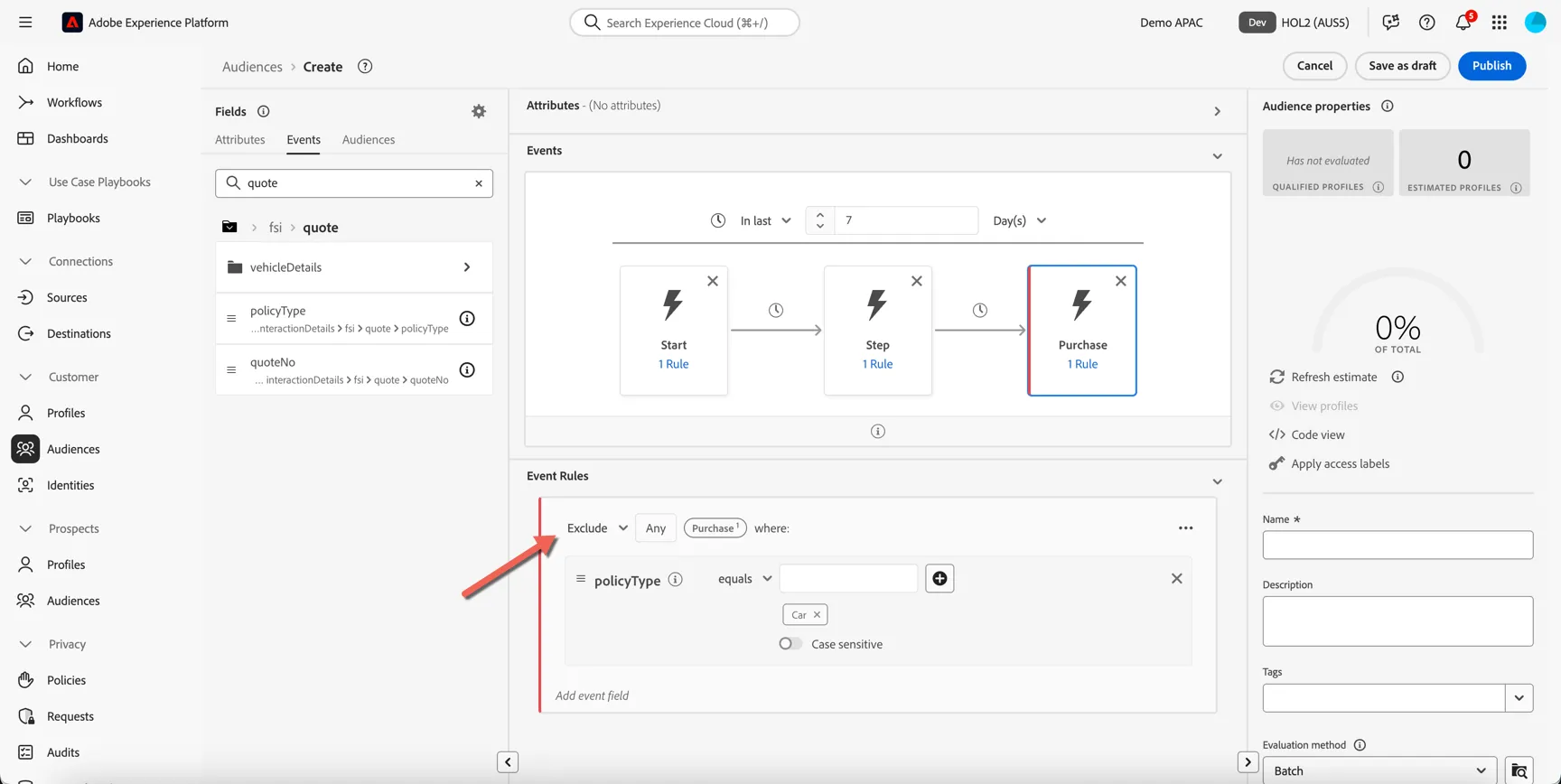
Task: Open the notifications bell
Action: (x=1463, y=23)
